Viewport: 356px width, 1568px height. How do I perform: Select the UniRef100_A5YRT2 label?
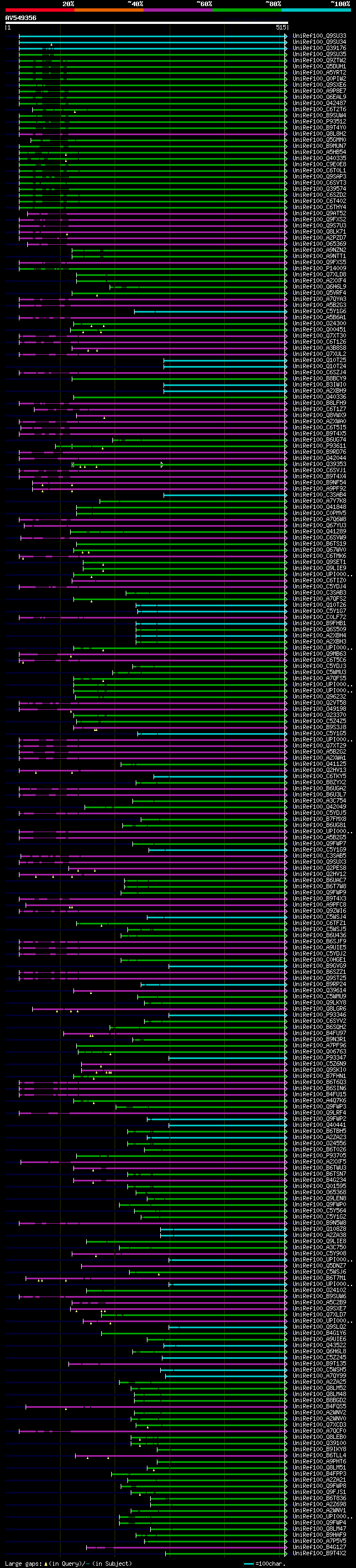coord(319,72)
